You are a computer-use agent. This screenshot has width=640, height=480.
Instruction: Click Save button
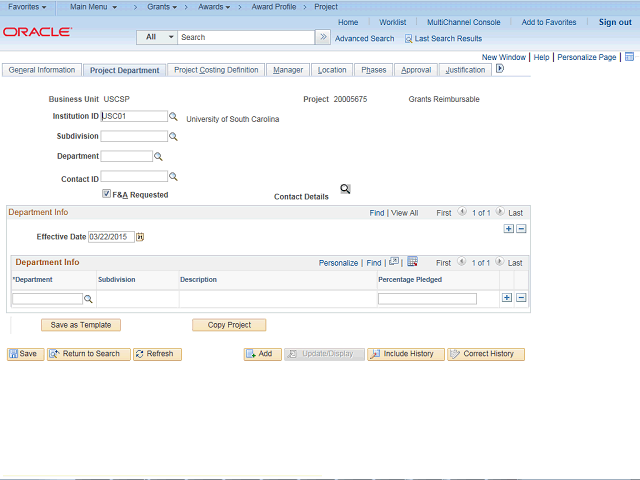[x=25, y=354]
